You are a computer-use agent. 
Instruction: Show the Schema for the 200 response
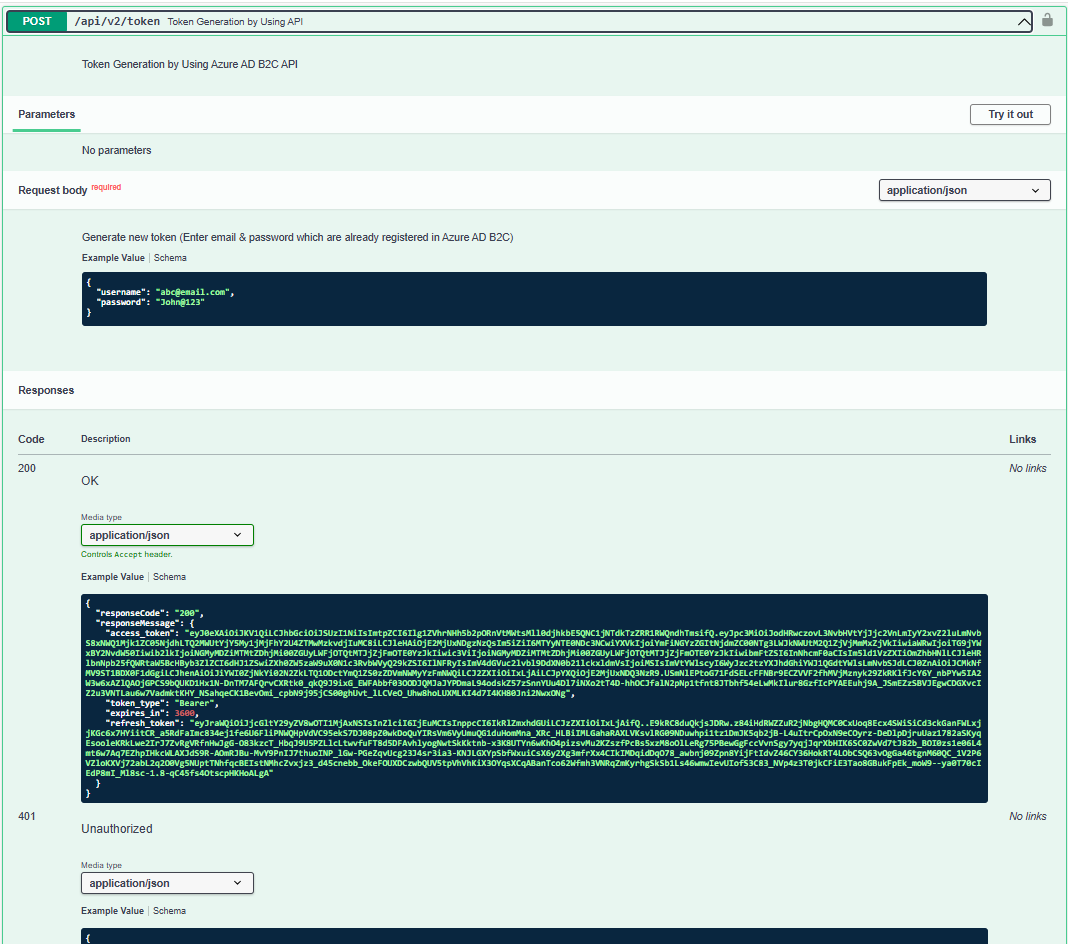click(170, 577)
